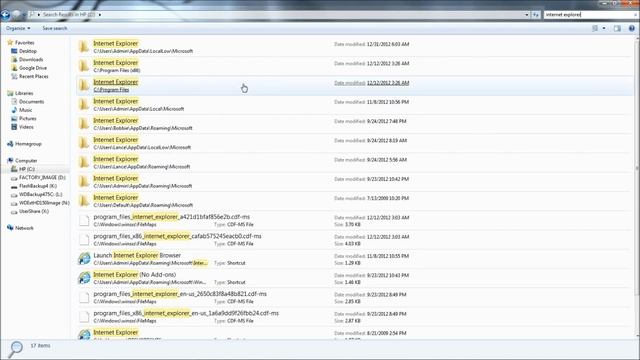Refresh the search results location
640x360 pixels.
point(536,15)
